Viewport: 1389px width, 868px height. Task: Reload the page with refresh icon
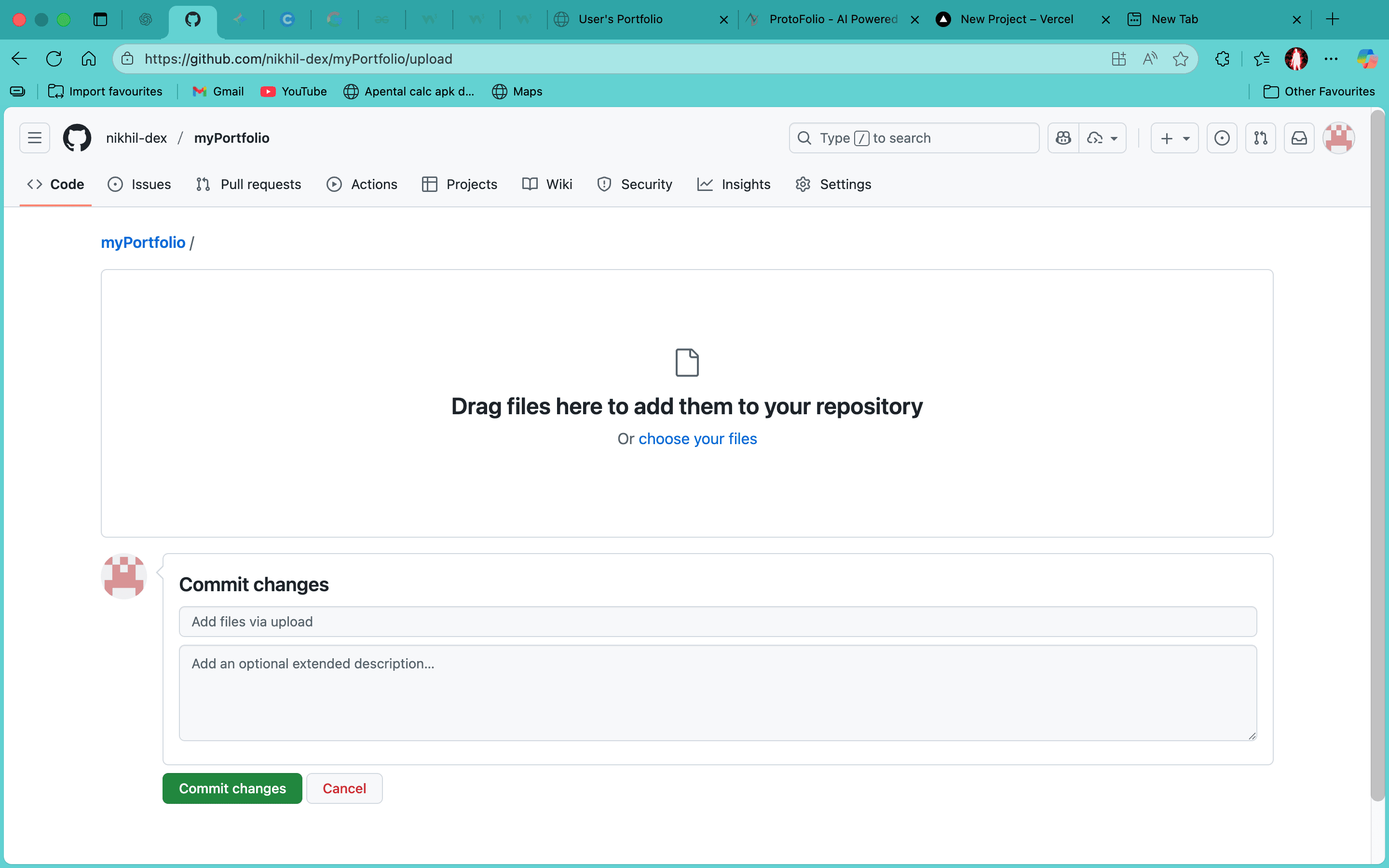click(54, 58)
